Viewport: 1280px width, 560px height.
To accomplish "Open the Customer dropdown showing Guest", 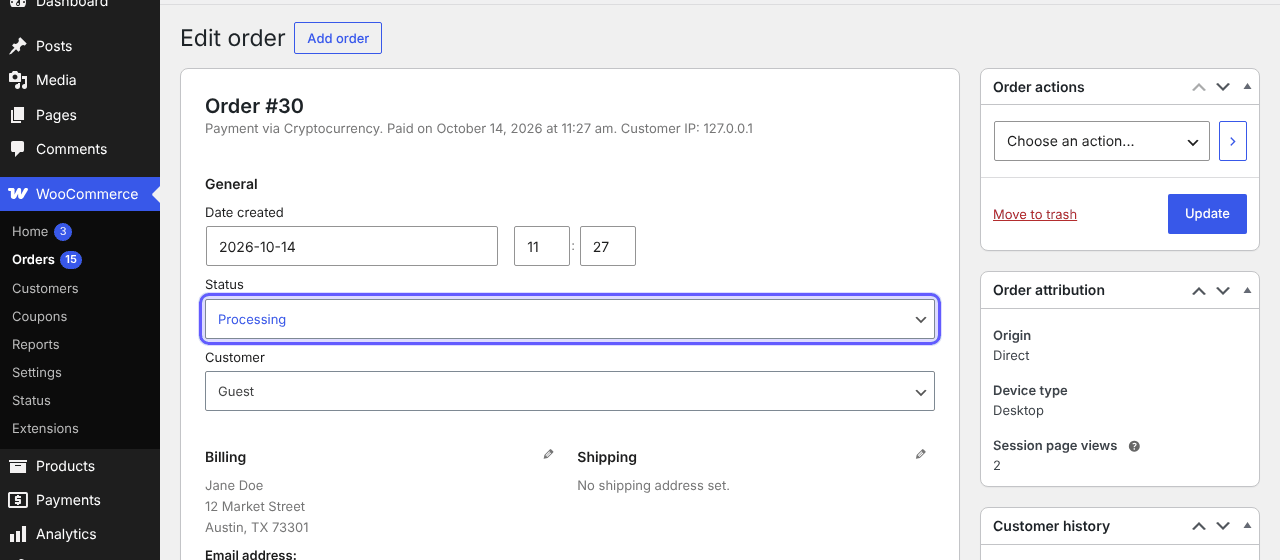I will (570, 391).
